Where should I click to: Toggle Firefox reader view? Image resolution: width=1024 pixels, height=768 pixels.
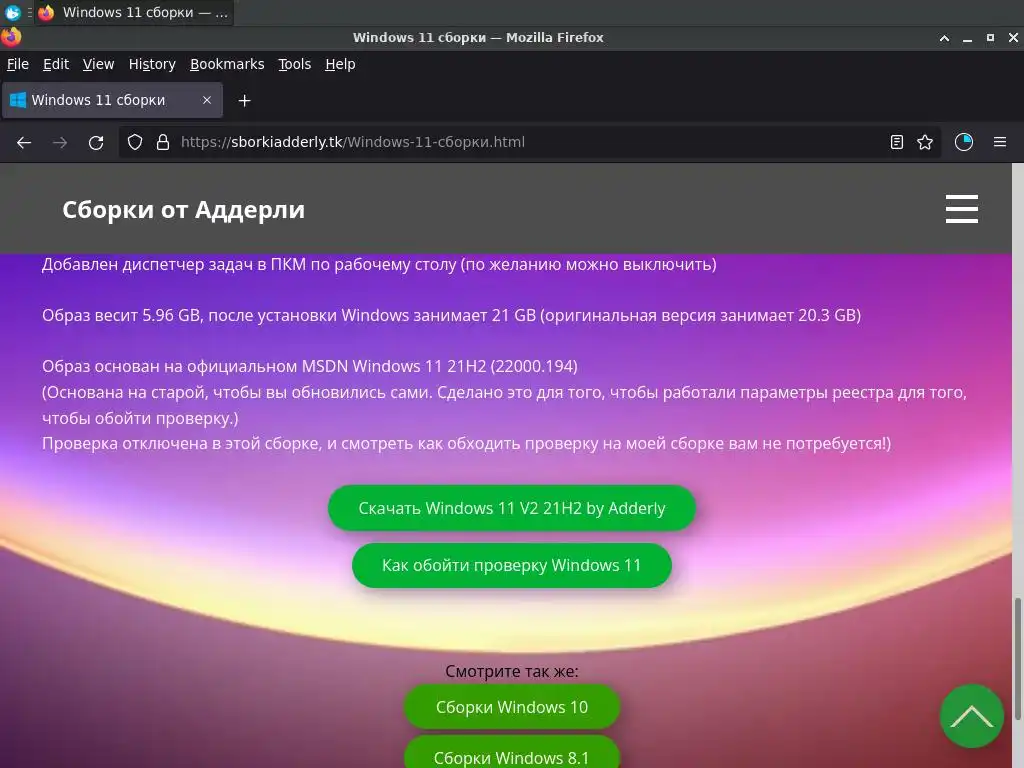[x=897, y=142]
